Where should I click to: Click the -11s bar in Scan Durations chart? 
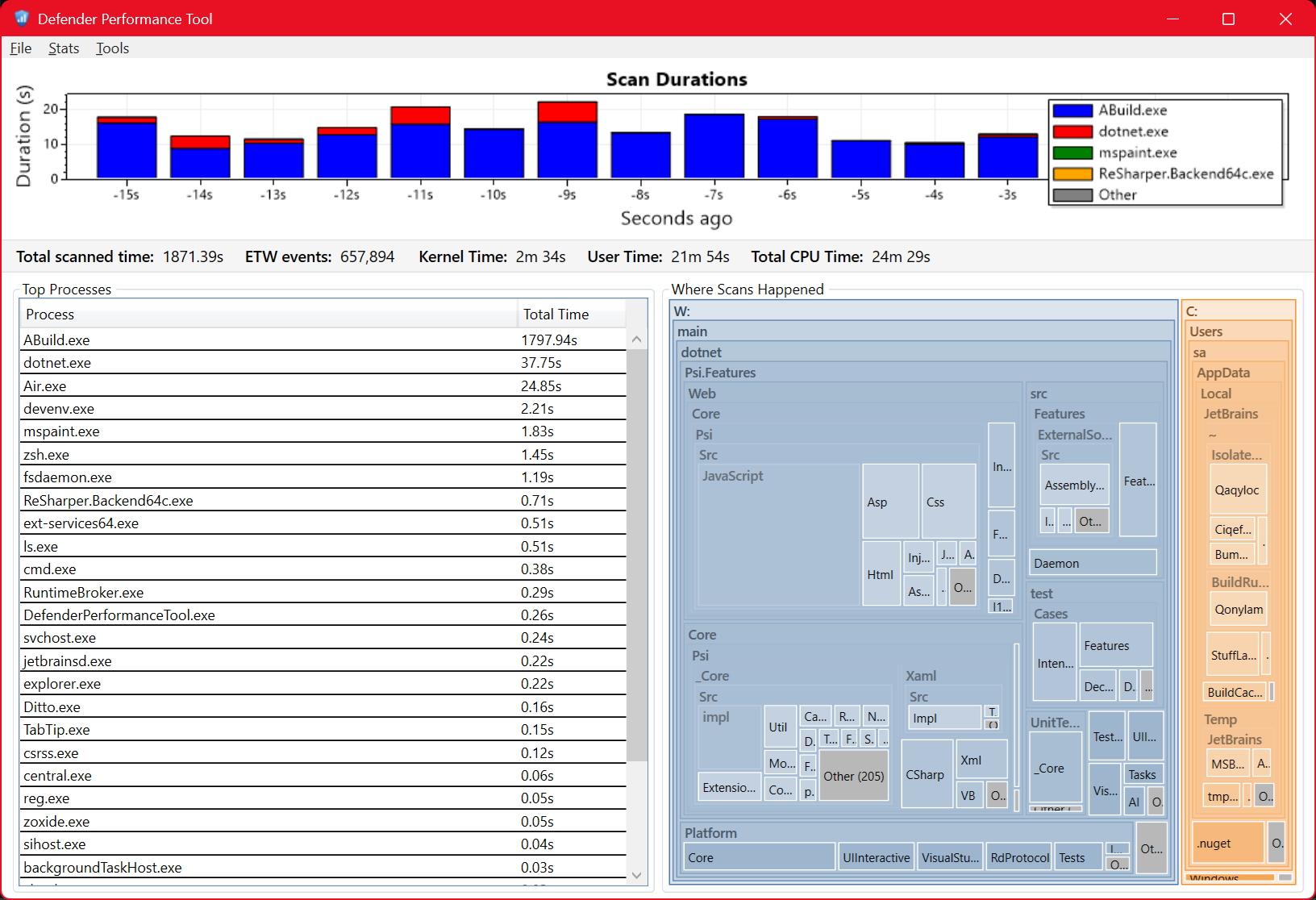[421, 142]
